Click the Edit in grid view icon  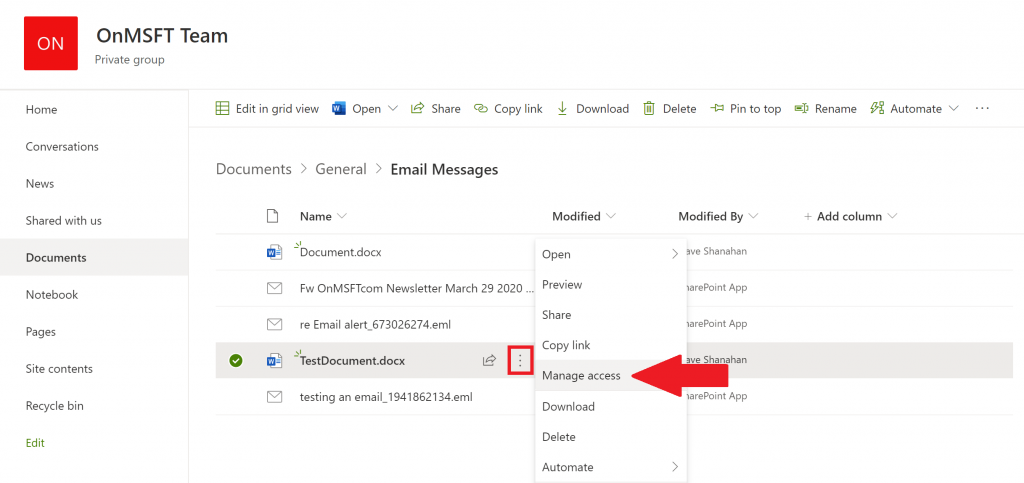click(222, 108)
